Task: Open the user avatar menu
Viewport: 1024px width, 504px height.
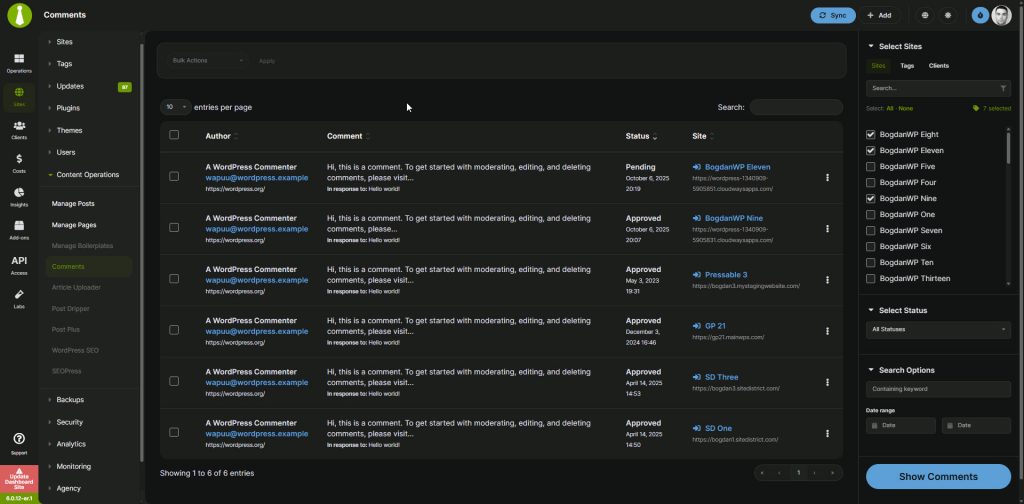Action: (x=1001, y=15)
